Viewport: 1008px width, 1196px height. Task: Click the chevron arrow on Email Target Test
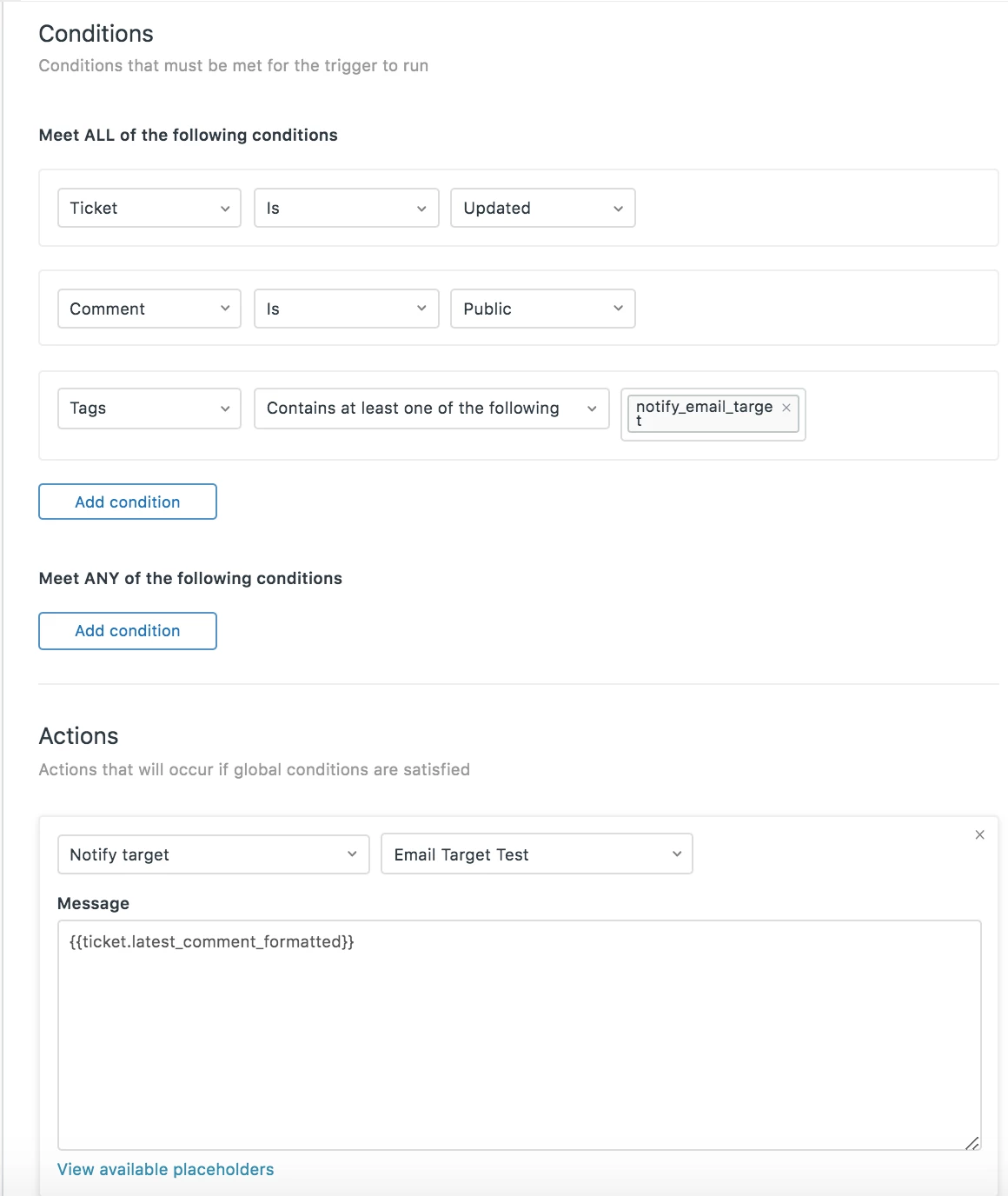tap(677, 854)
